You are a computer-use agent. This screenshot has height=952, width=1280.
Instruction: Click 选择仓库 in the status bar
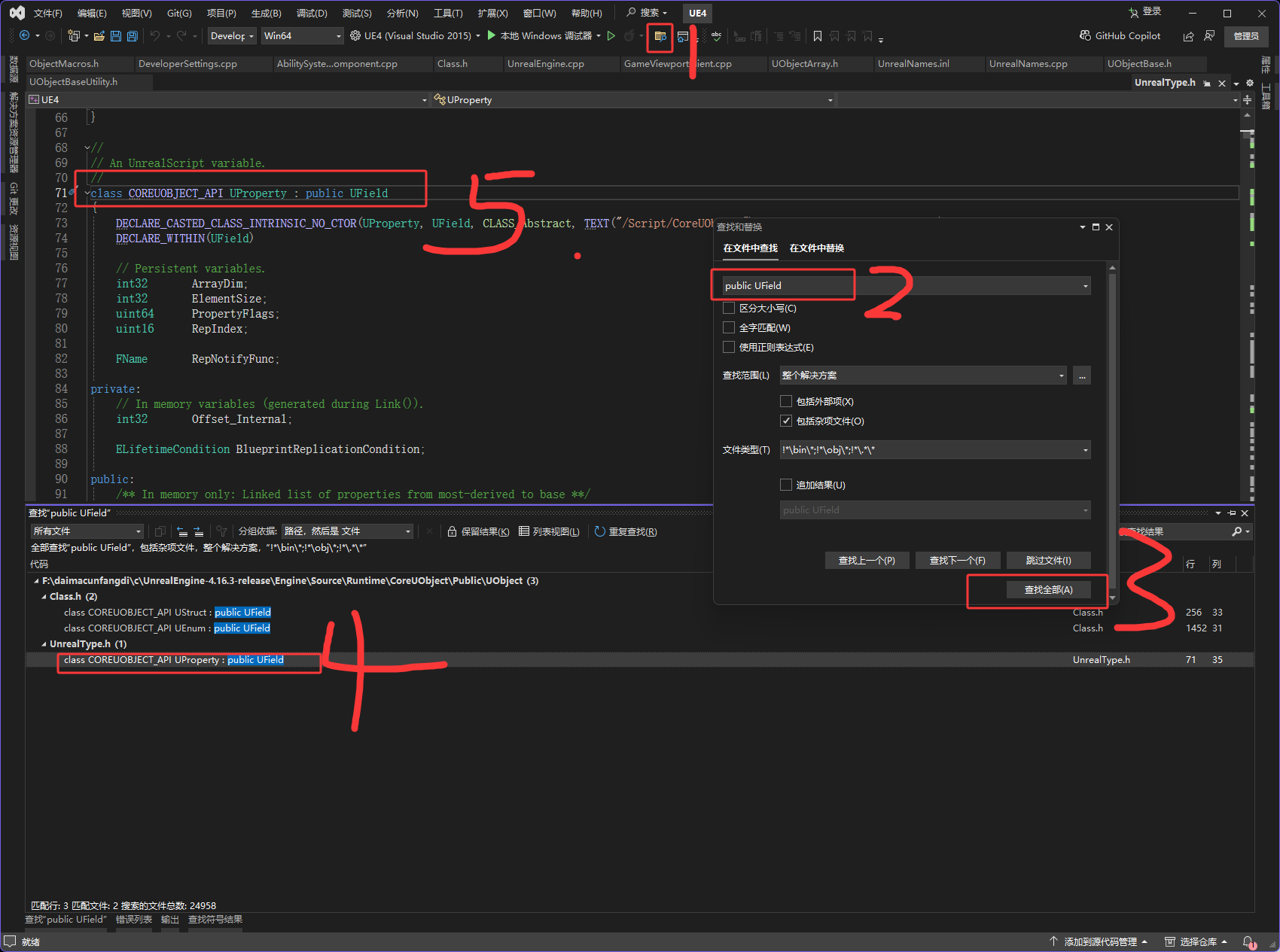tap(1197, 941)
